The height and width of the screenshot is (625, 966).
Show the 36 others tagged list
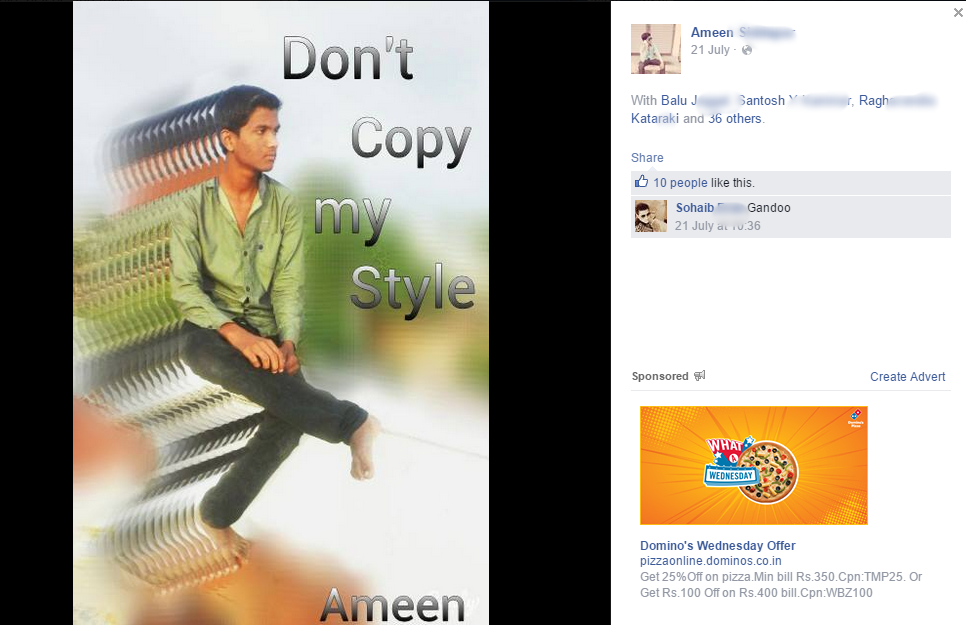click(734, 118)
